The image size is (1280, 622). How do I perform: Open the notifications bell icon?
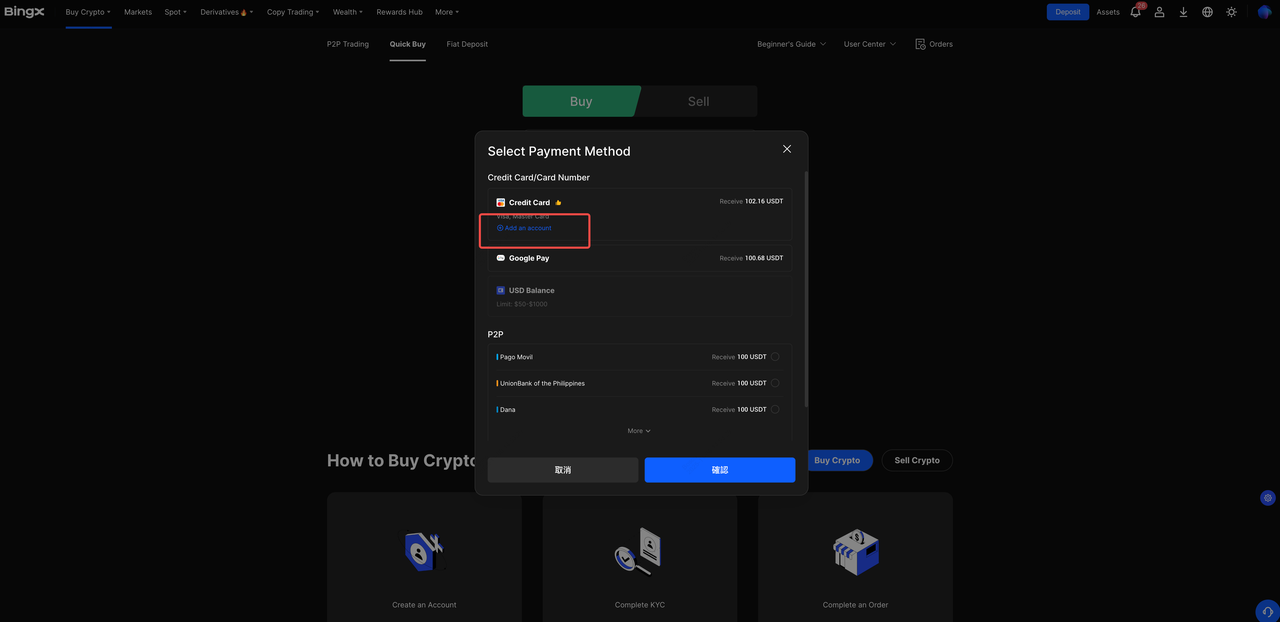tap(1135, 12)
